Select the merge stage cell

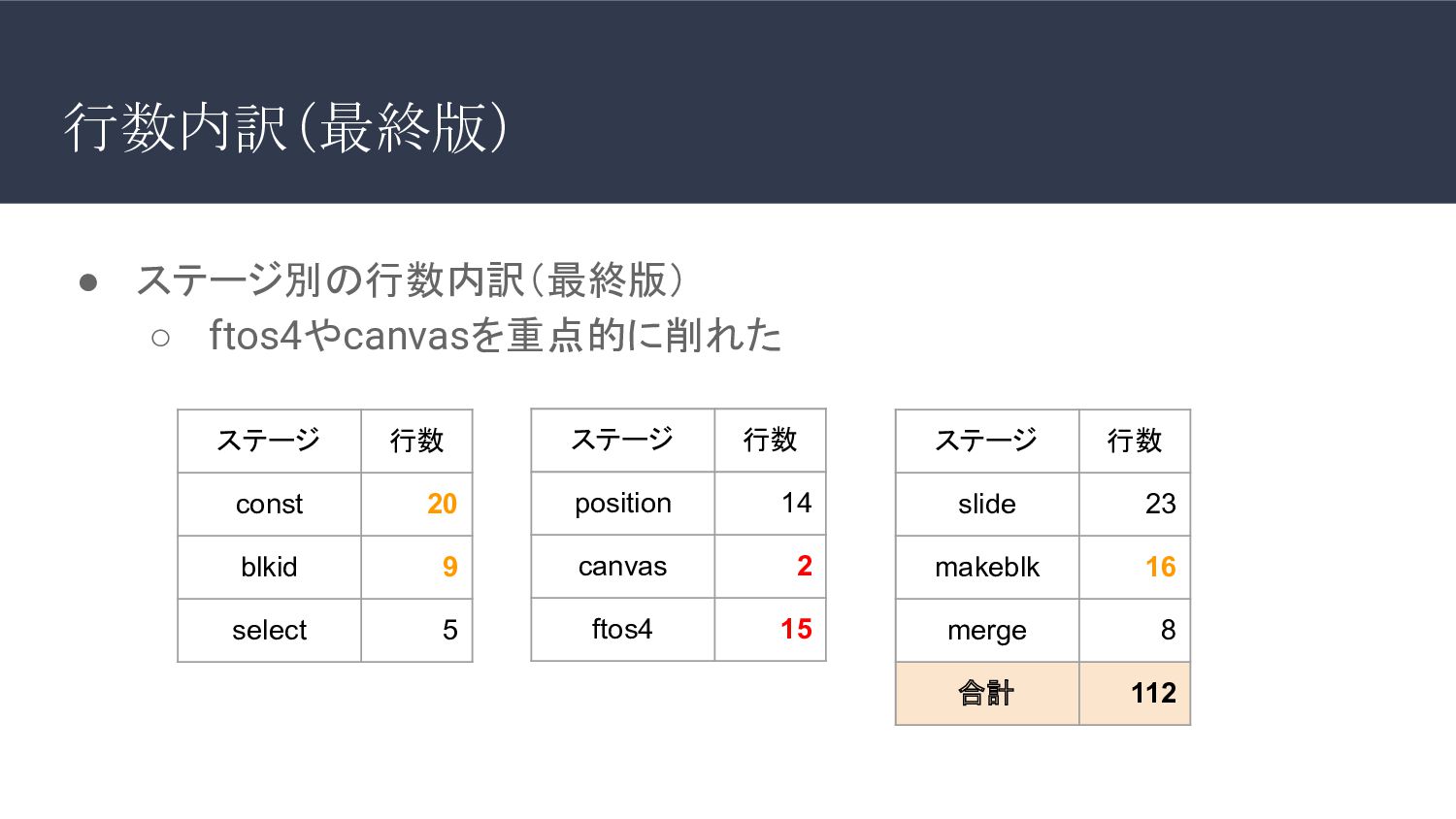coord(987,631)
